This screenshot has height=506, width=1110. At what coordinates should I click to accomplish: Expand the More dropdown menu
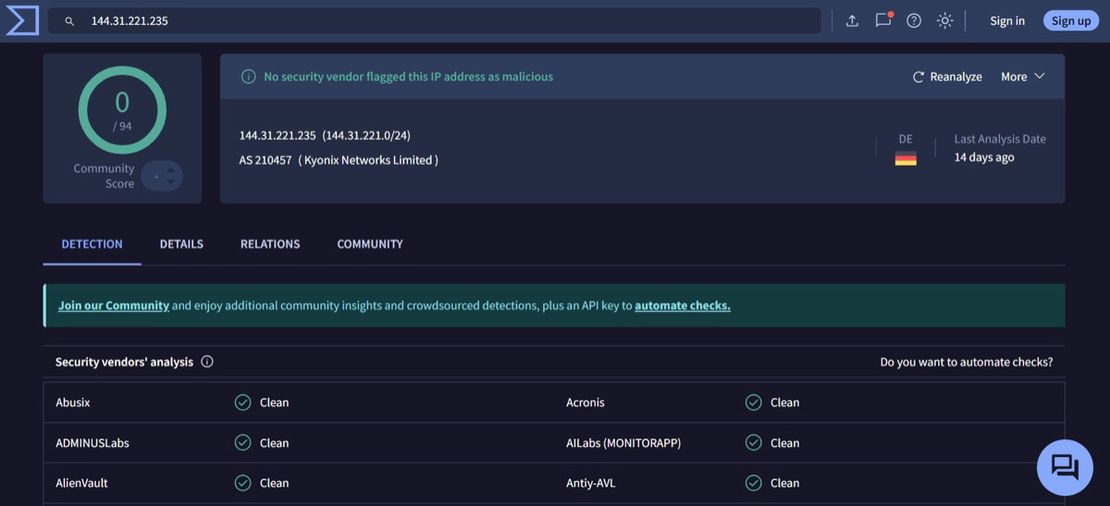[x=1023, y=76]
